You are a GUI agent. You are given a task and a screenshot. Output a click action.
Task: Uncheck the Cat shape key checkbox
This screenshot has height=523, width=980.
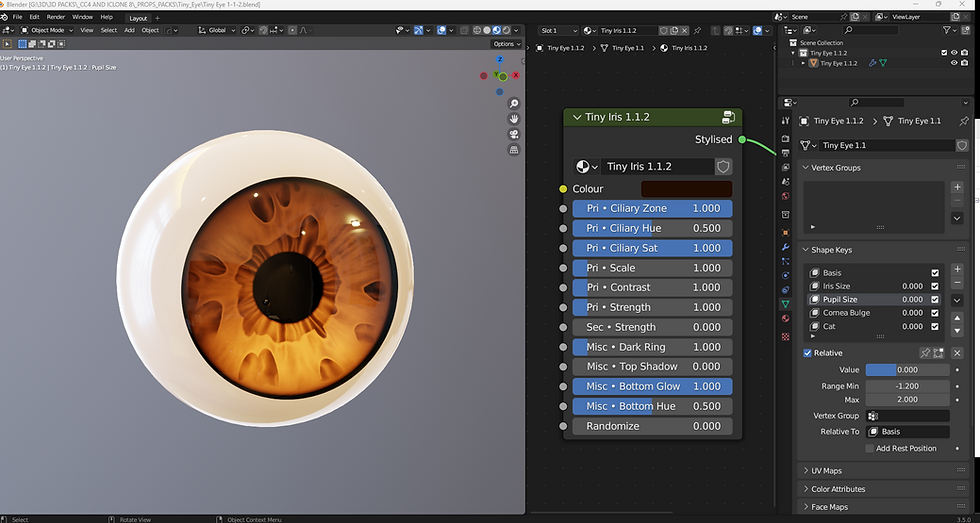[x=935, y=326]
